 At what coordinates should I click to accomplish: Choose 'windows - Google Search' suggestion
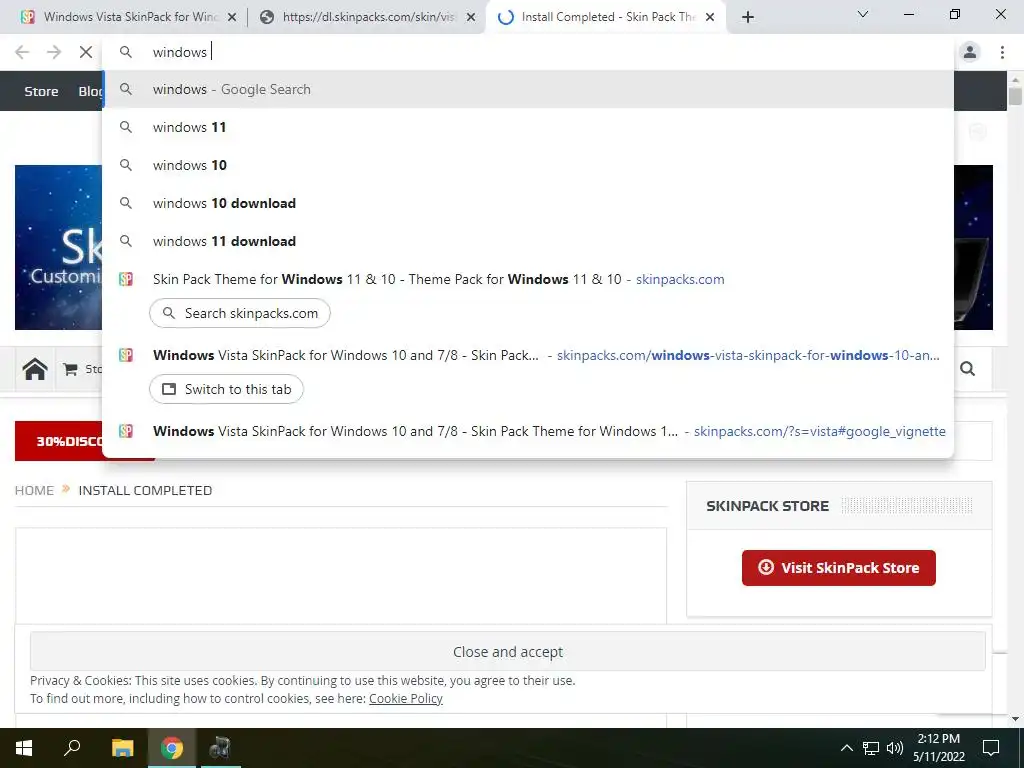tap(528, 89)
